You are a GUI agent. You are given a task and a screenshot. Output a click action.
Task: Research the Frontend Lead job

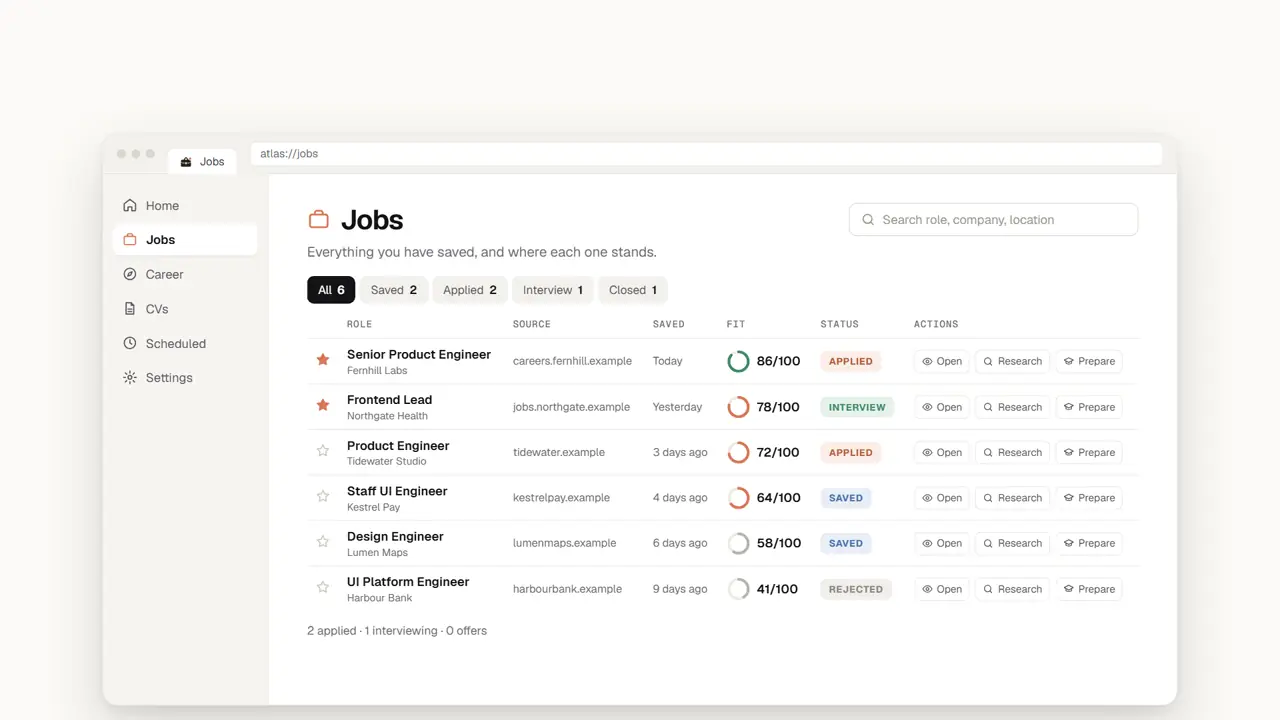(x=1012, y=407)
